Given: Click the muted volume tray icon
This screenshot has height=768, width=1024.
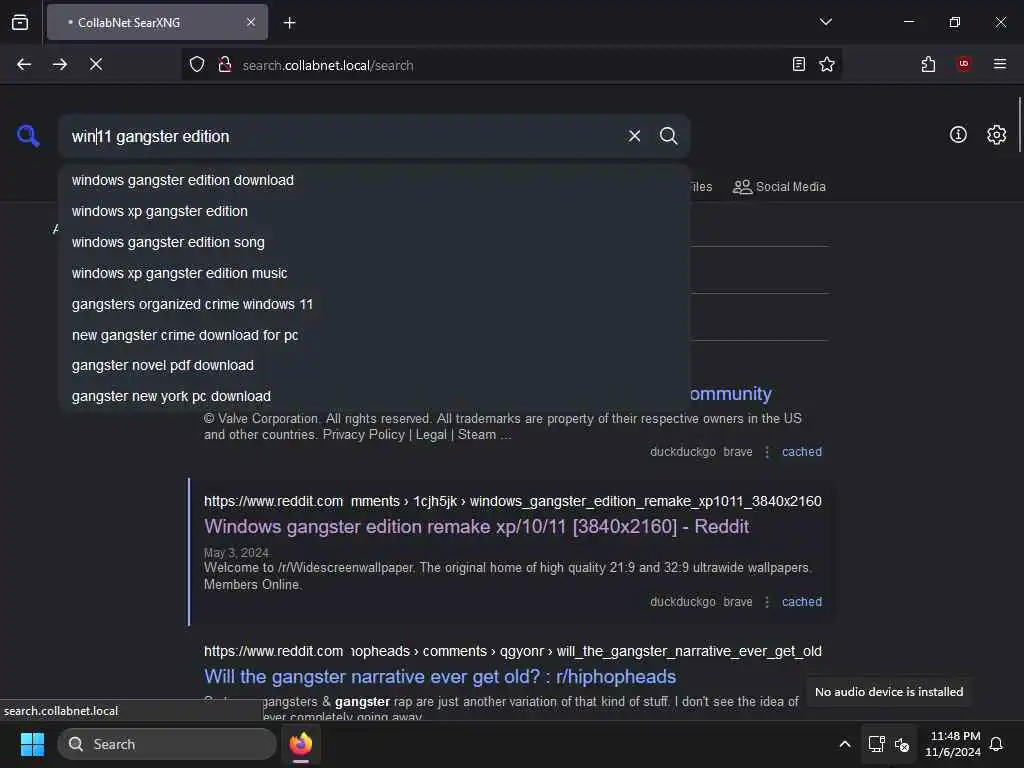Looking at the screenshot, I should pyautogui.click(x=902, y=744).
